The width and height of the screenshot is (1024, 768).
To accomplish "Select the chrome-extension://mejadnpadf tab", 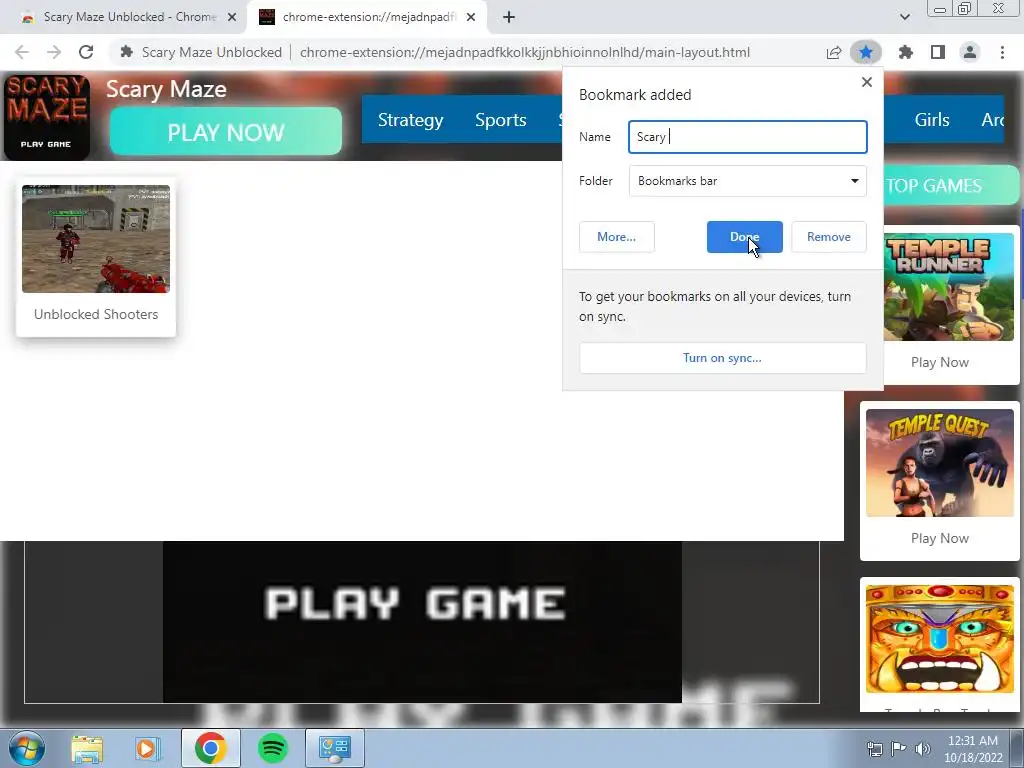I will tap(366, 18).
